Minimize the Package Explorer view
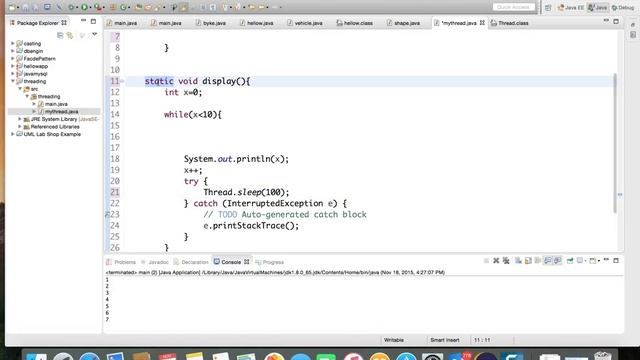This screenshot has width=640, height=360. click(x=83, y=21)
